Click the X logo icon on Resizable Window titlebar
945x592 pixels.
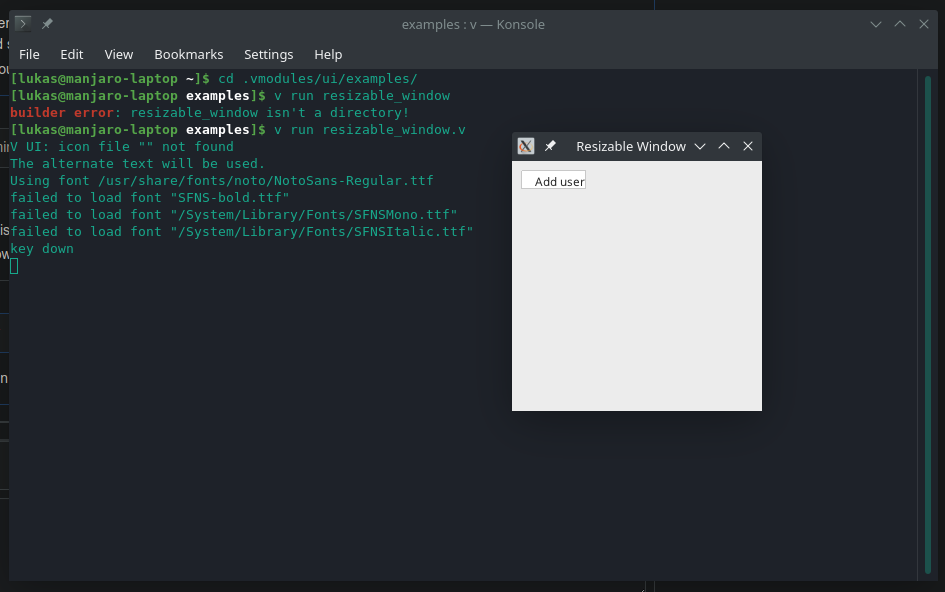(525, 145)
